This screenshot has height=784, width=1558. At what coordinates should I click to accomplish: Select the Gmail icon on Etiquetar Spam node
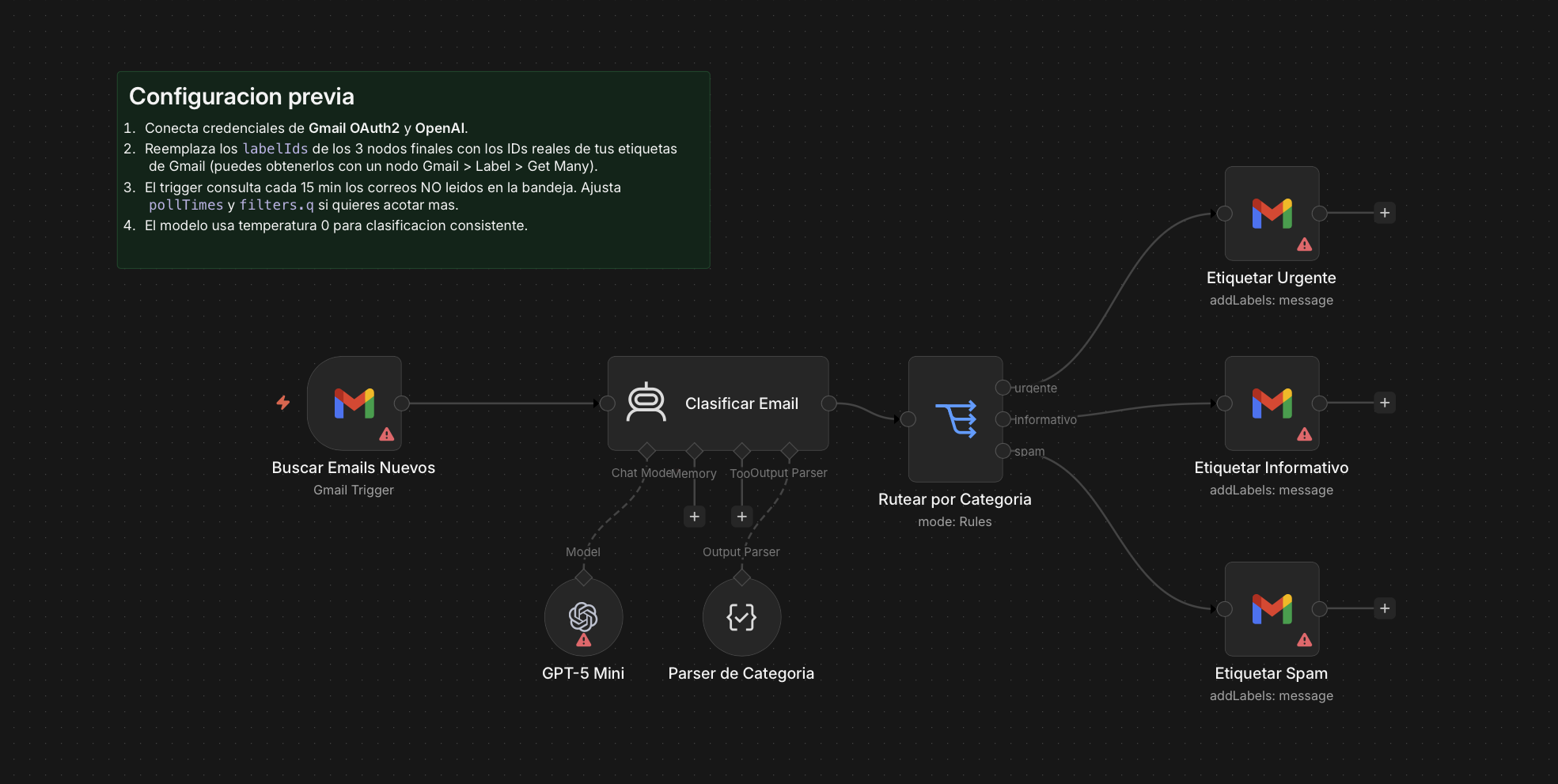(x=1272, y=608)
